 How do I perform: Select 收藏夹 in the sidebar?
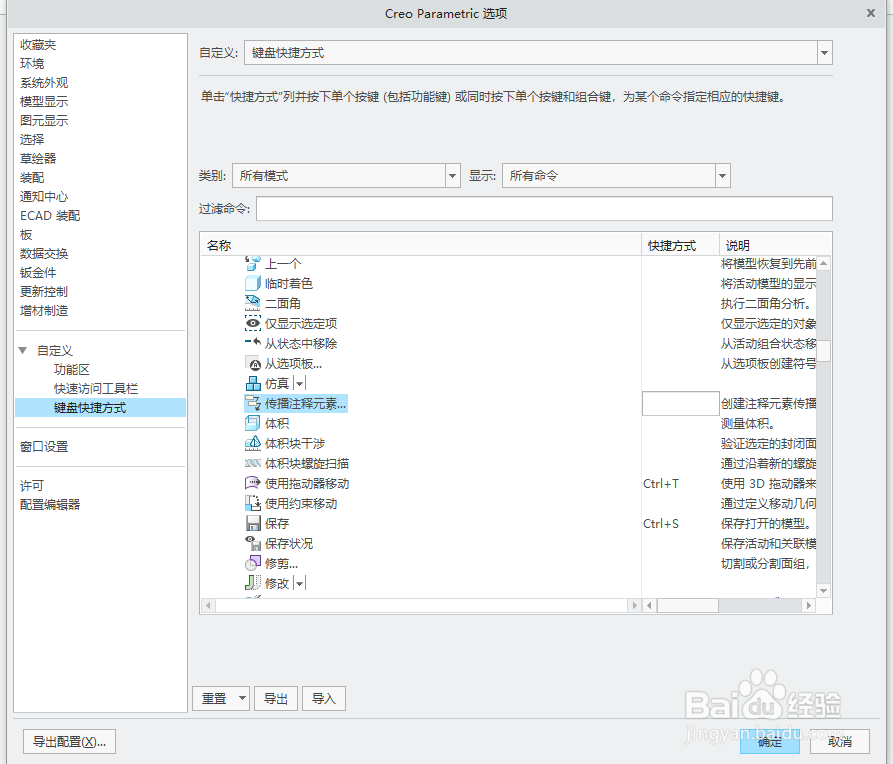coord(38,44)
